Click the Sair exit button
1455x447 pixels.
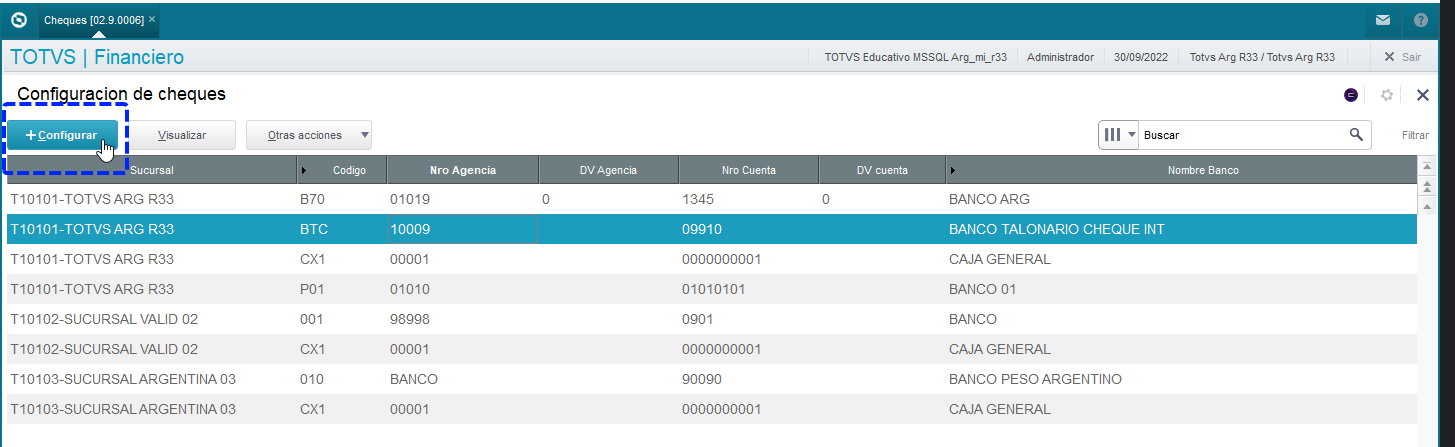[1401, 57]
